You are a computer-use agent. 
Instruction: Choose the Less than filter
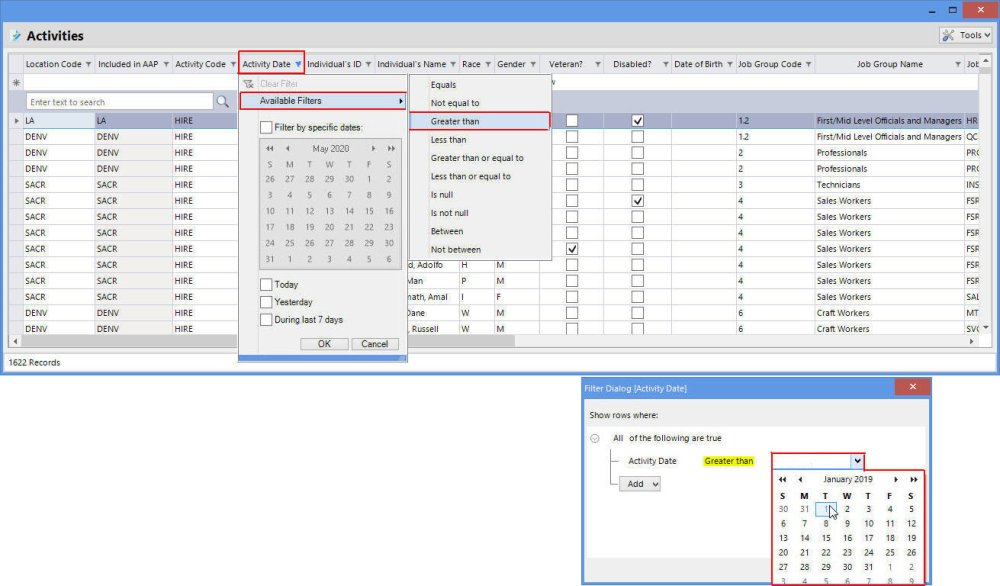pos(448,140)
